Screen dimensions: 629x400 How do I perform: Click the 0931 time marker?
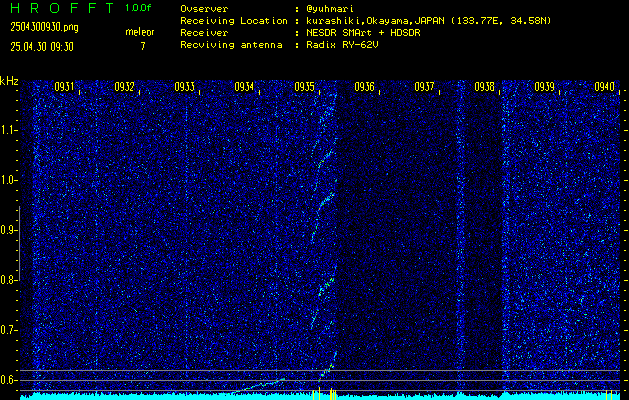(x=65, y=87)
